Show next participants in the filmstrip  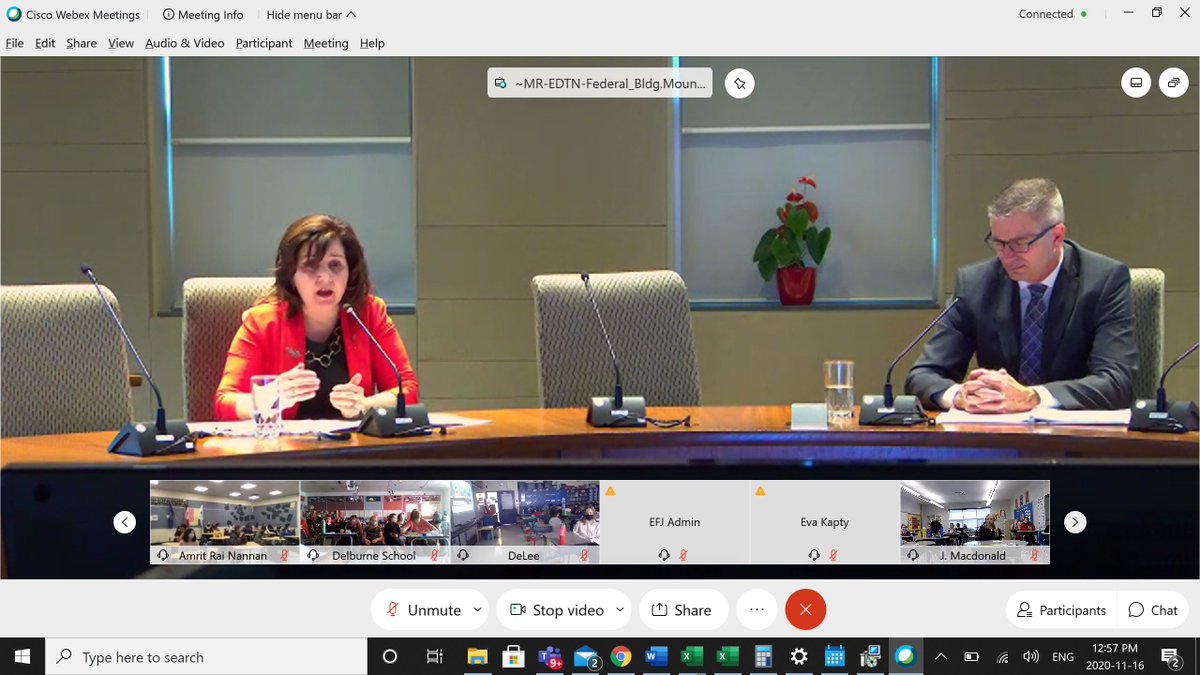pyautogui.click(x=1075, y=522)
